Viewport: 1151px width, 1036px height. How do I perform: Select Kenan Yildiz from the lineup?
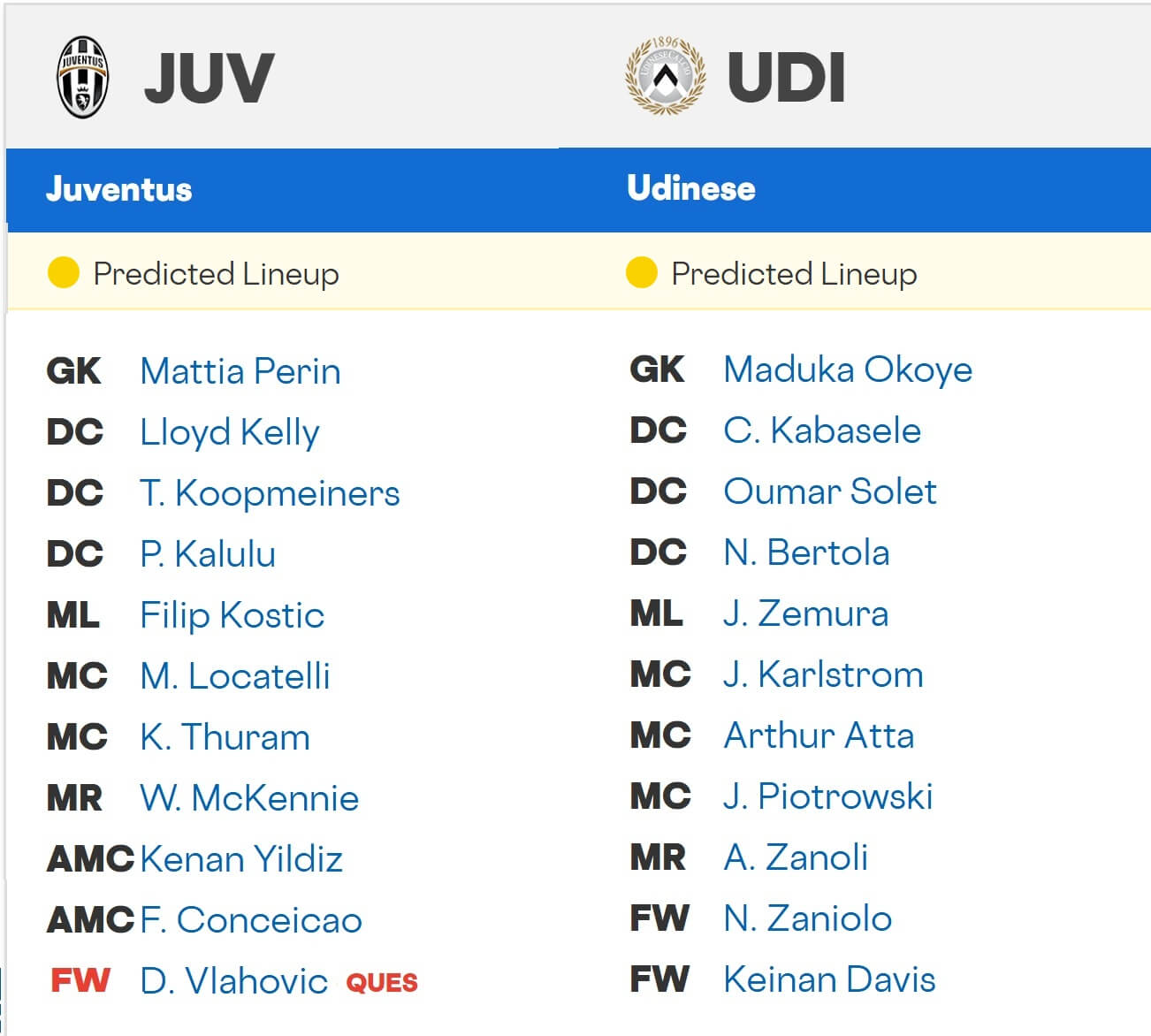click(x=240, y=857)
